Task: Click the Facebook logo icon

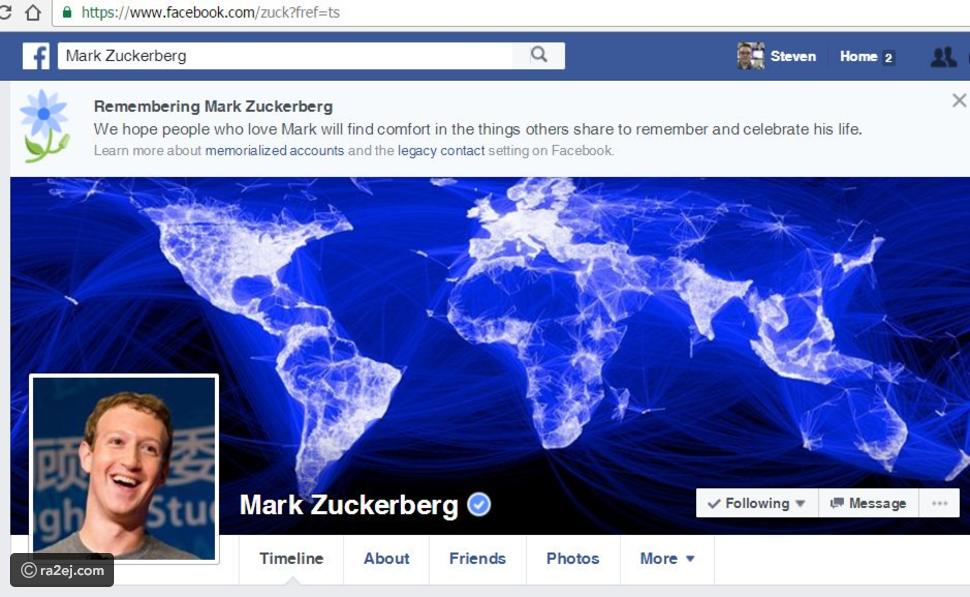Action: click(36, 56)
